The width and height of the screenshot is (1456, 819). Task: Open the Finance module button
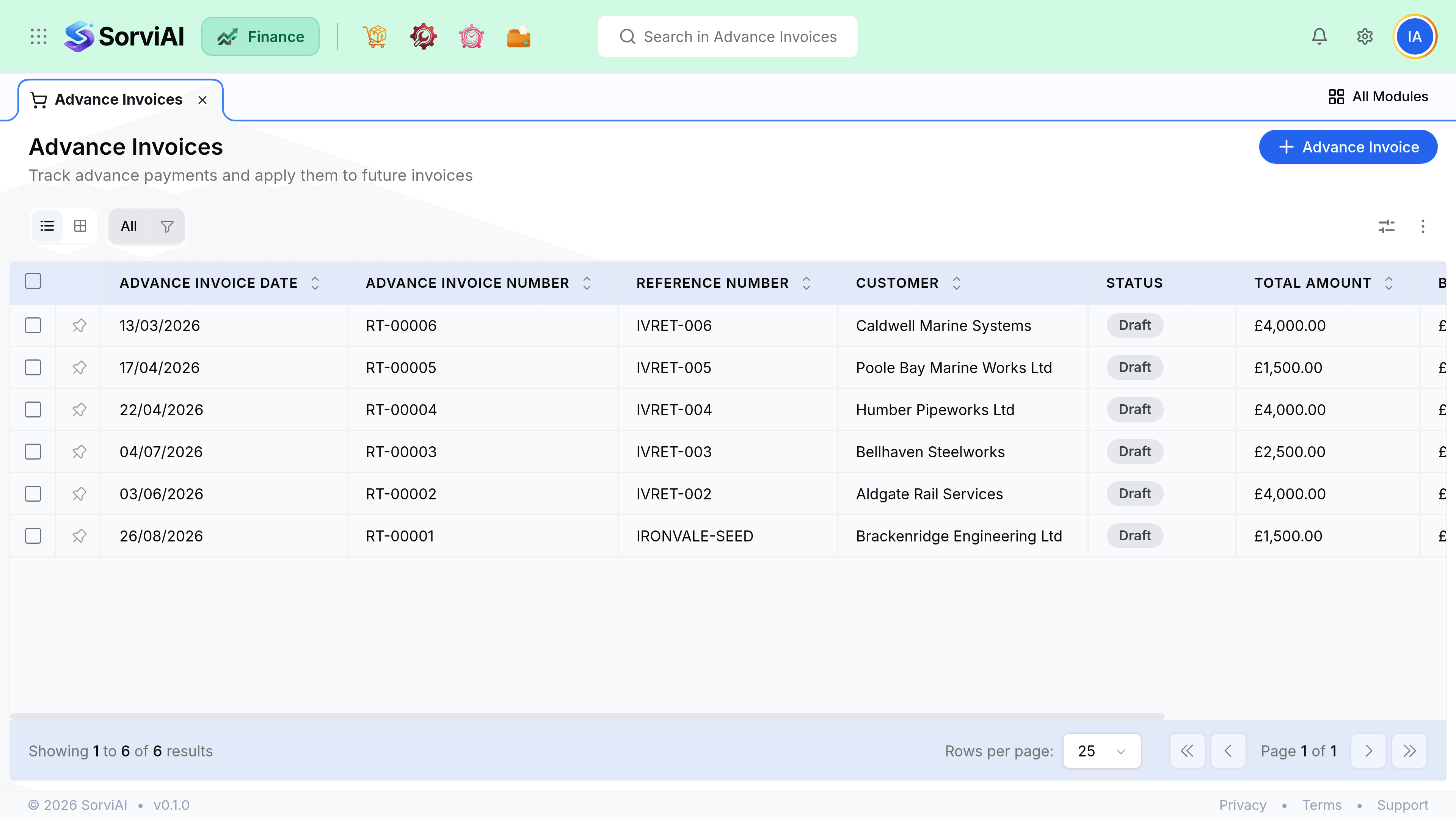click(260, 37)
